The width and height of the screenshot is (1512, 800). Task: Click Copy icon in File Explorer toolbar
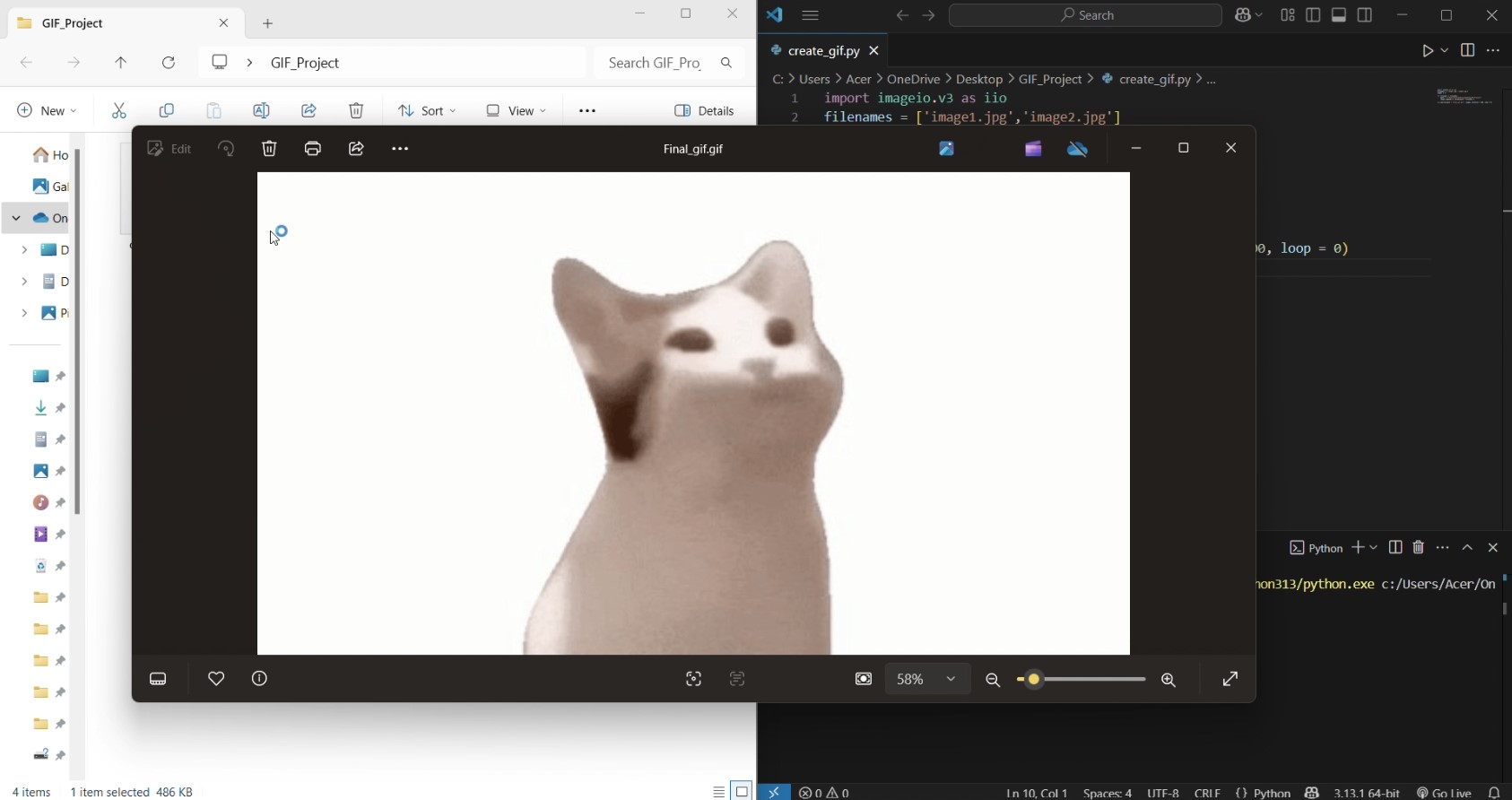tap(167, 110)
